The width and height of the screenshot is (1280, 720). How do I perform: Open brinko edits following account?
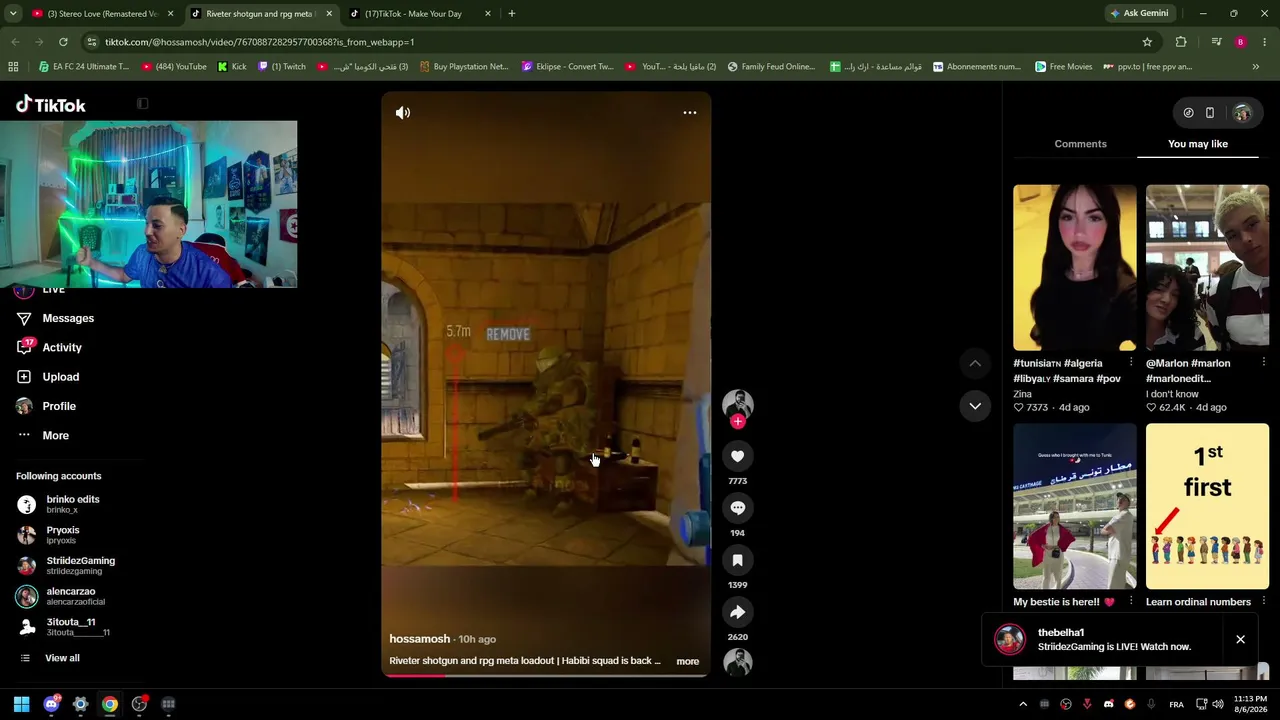(72, 504)
